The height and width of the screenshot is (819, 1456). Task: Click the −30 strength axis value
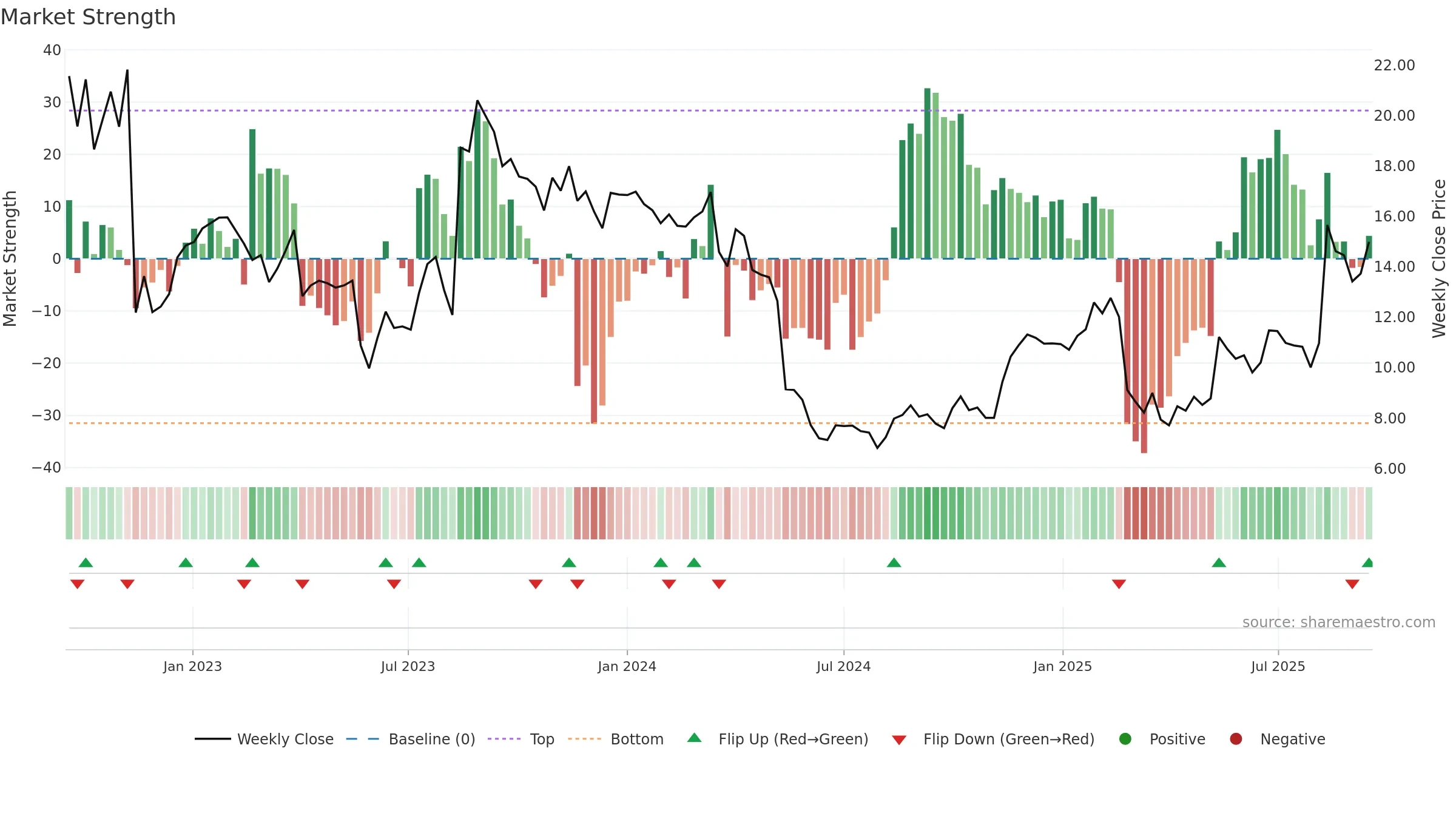click(x=46, y=416)
